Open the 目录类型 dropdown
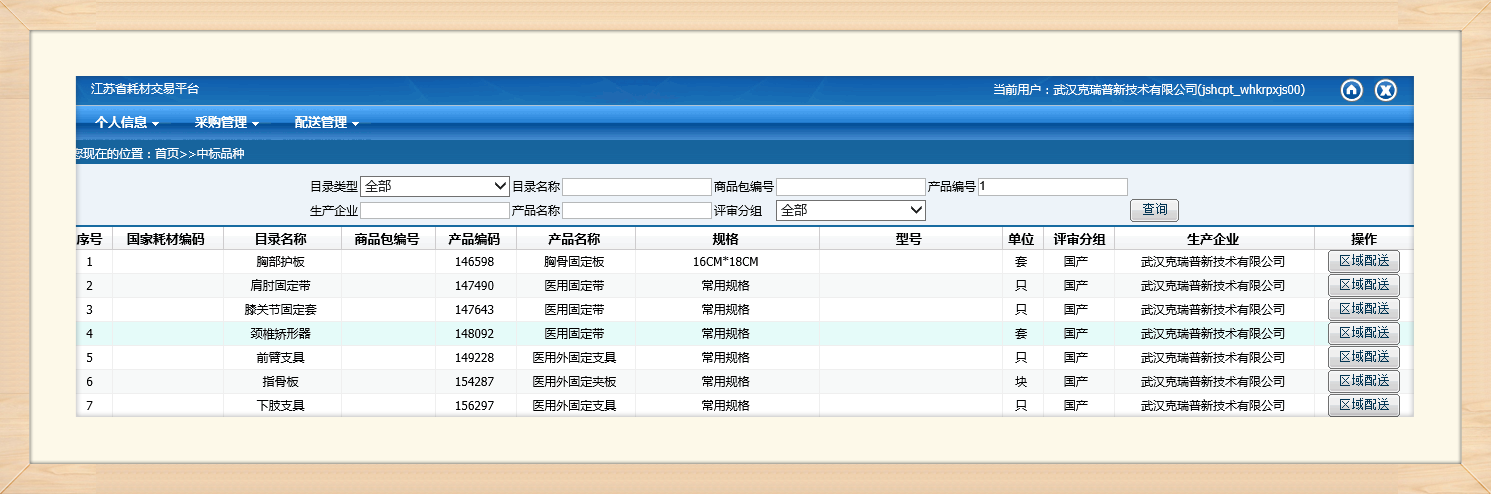Viewport: 1491px width, 494px height. pyautogui.click(x=435, y=187)
